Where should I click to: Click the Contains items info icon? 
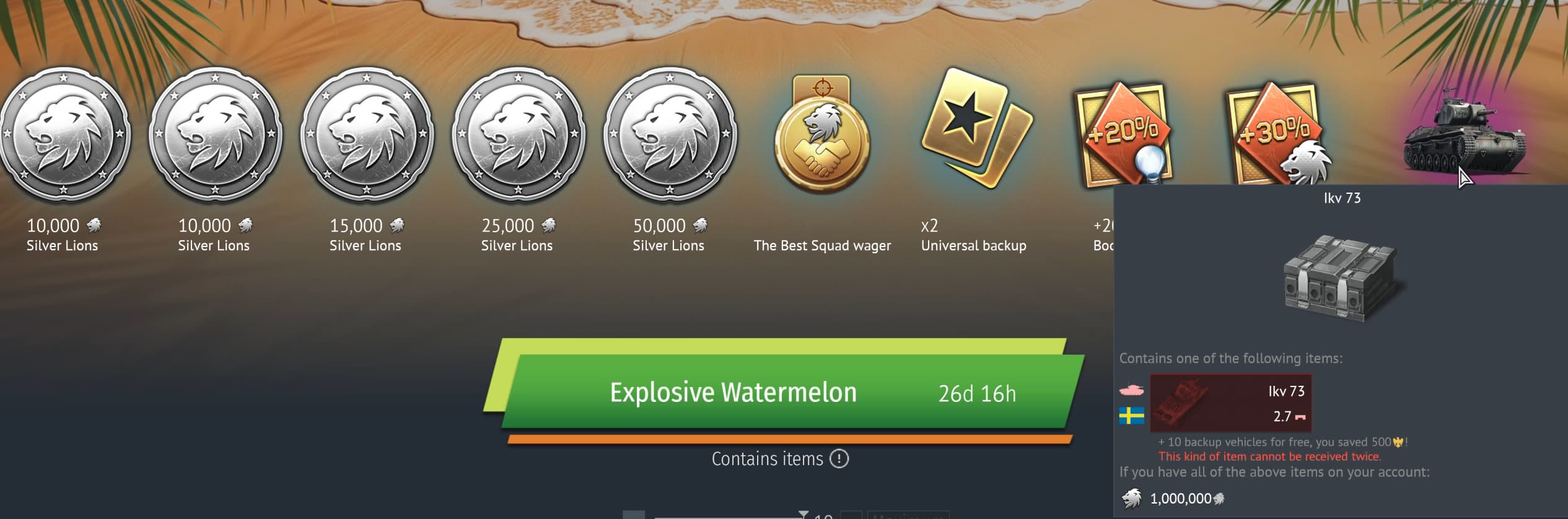coord(839,459)
